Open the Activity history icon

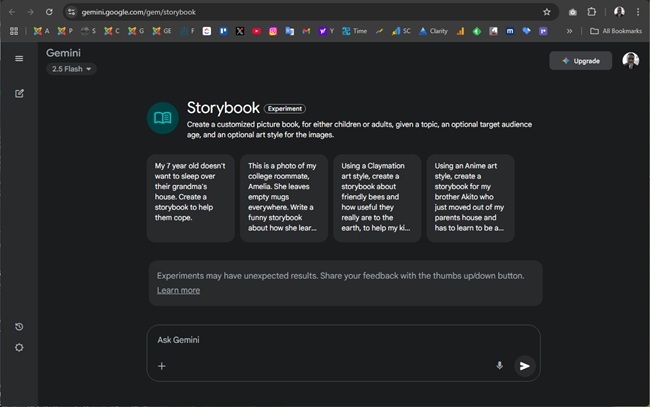19,327
